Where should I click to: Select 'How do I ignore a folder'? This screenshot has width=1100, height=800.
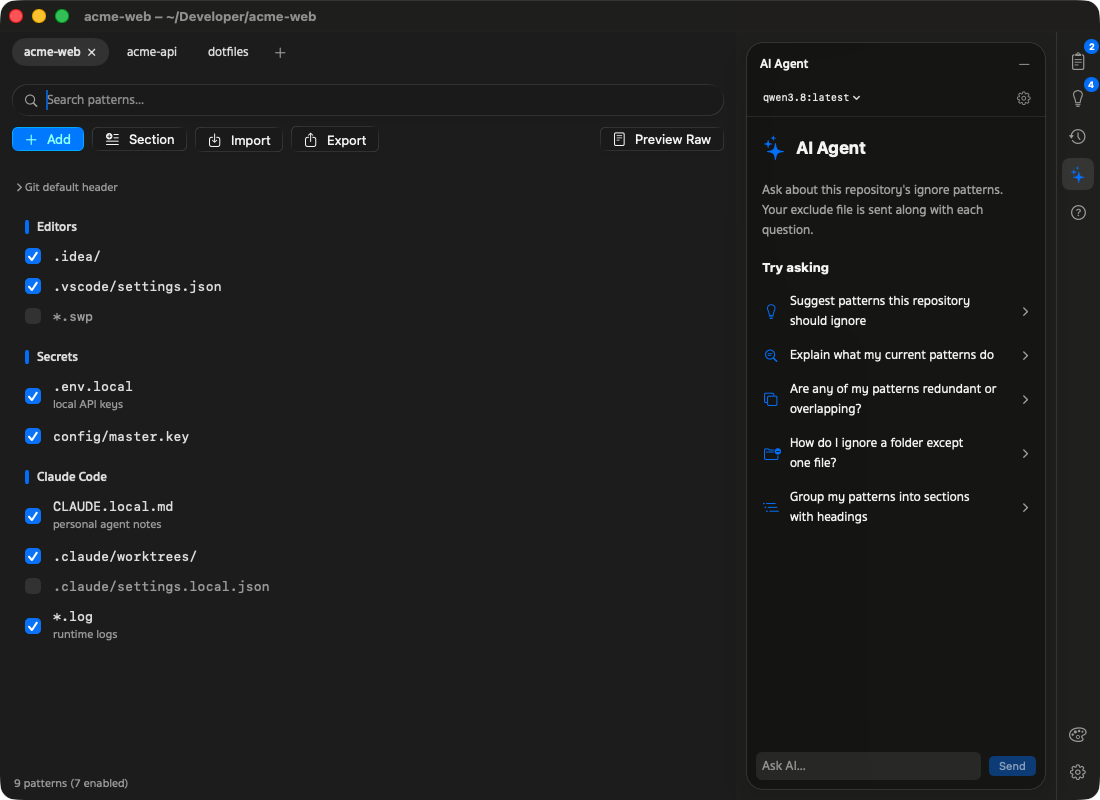[x=897, y=453]
